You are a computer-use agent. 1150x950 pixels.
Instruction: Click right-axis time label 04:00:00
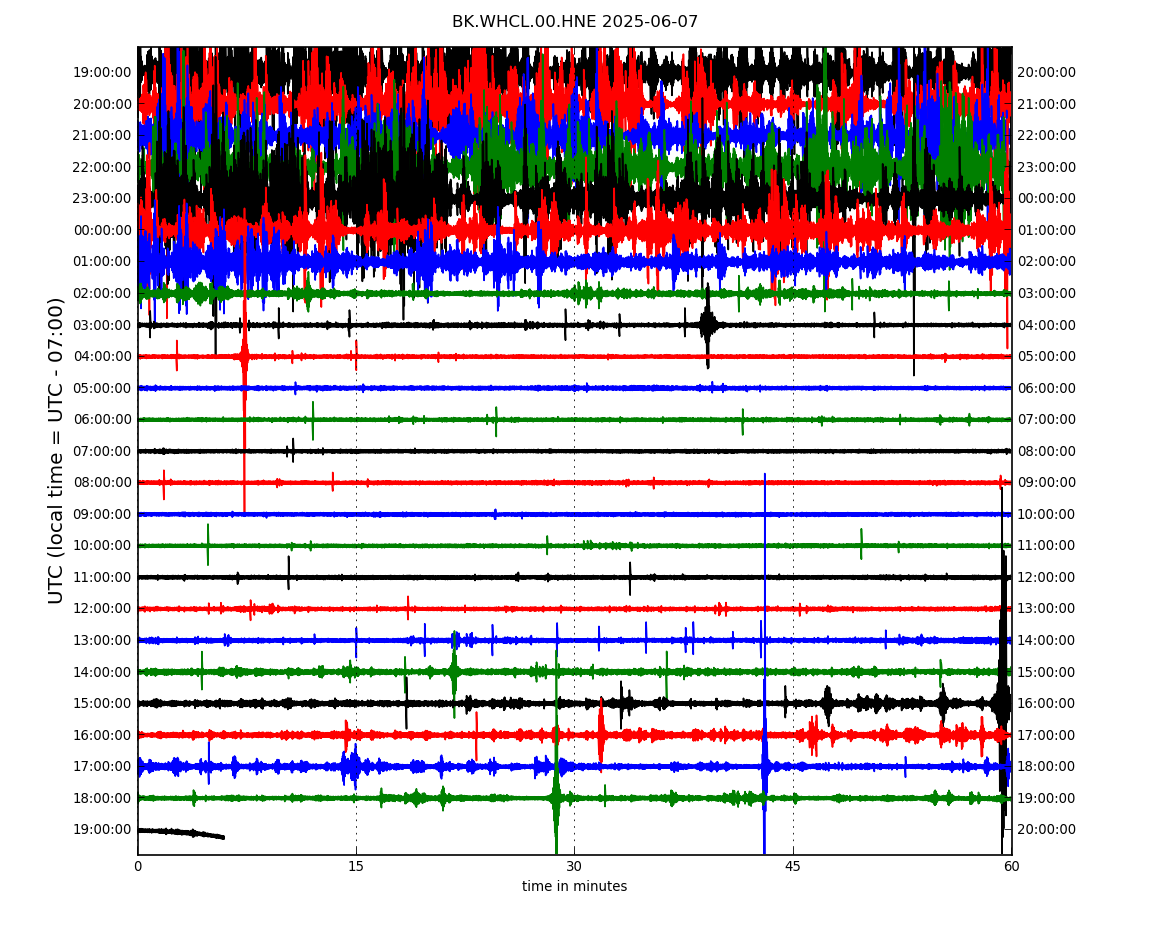1047,325
